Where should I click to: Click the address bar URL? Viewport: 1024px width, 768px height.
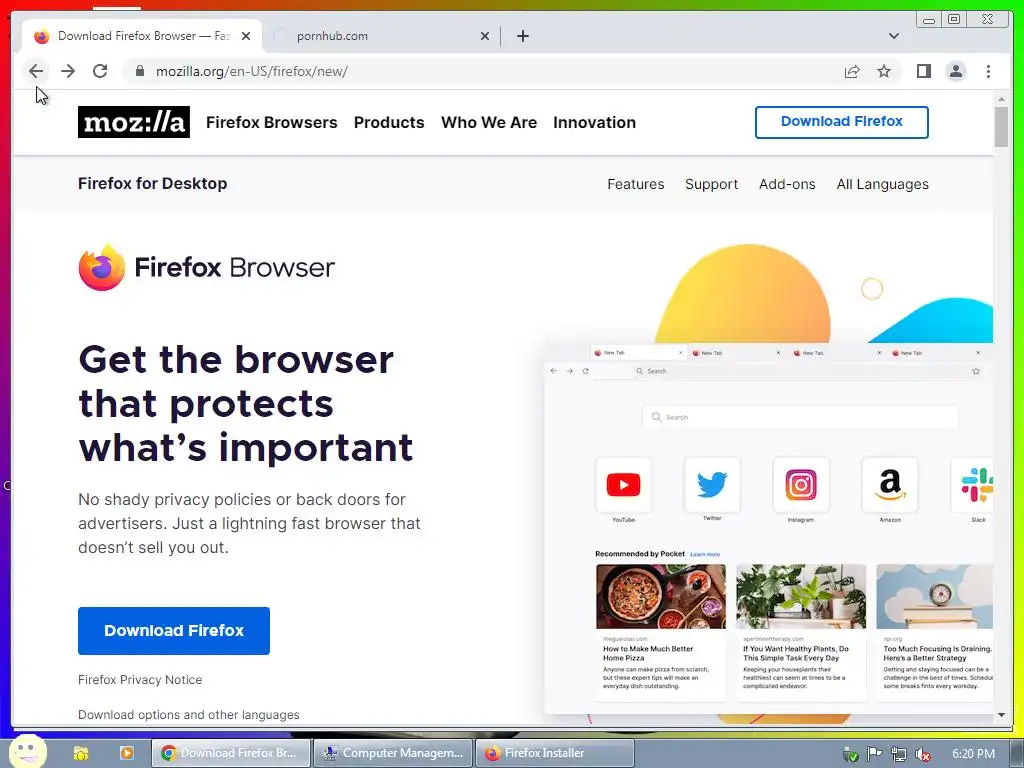click(x=251, y=71)
